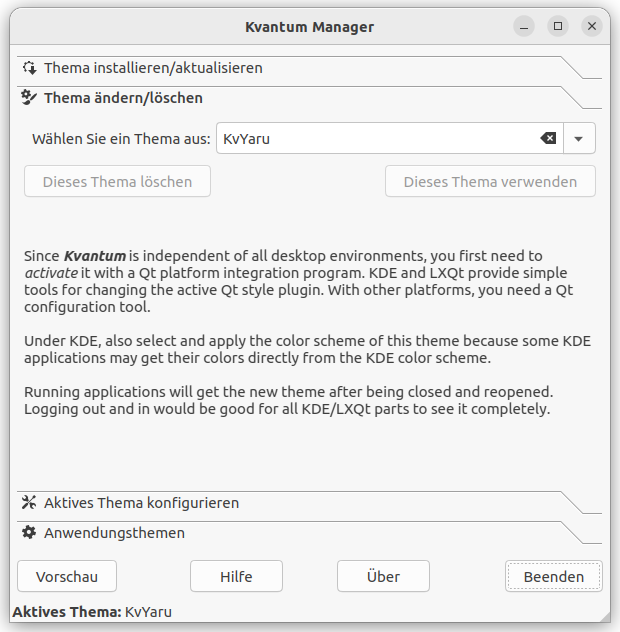
Task: Close the Kvantum Manager window
Action: (x=592, y=26)
